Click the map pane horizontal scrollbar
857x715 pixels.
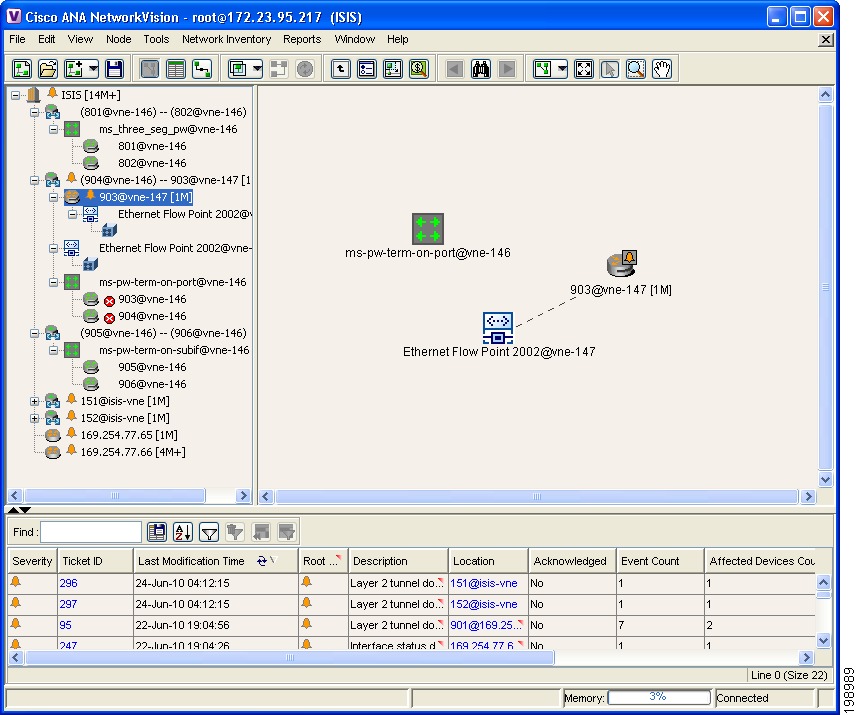tap(536, 496)
